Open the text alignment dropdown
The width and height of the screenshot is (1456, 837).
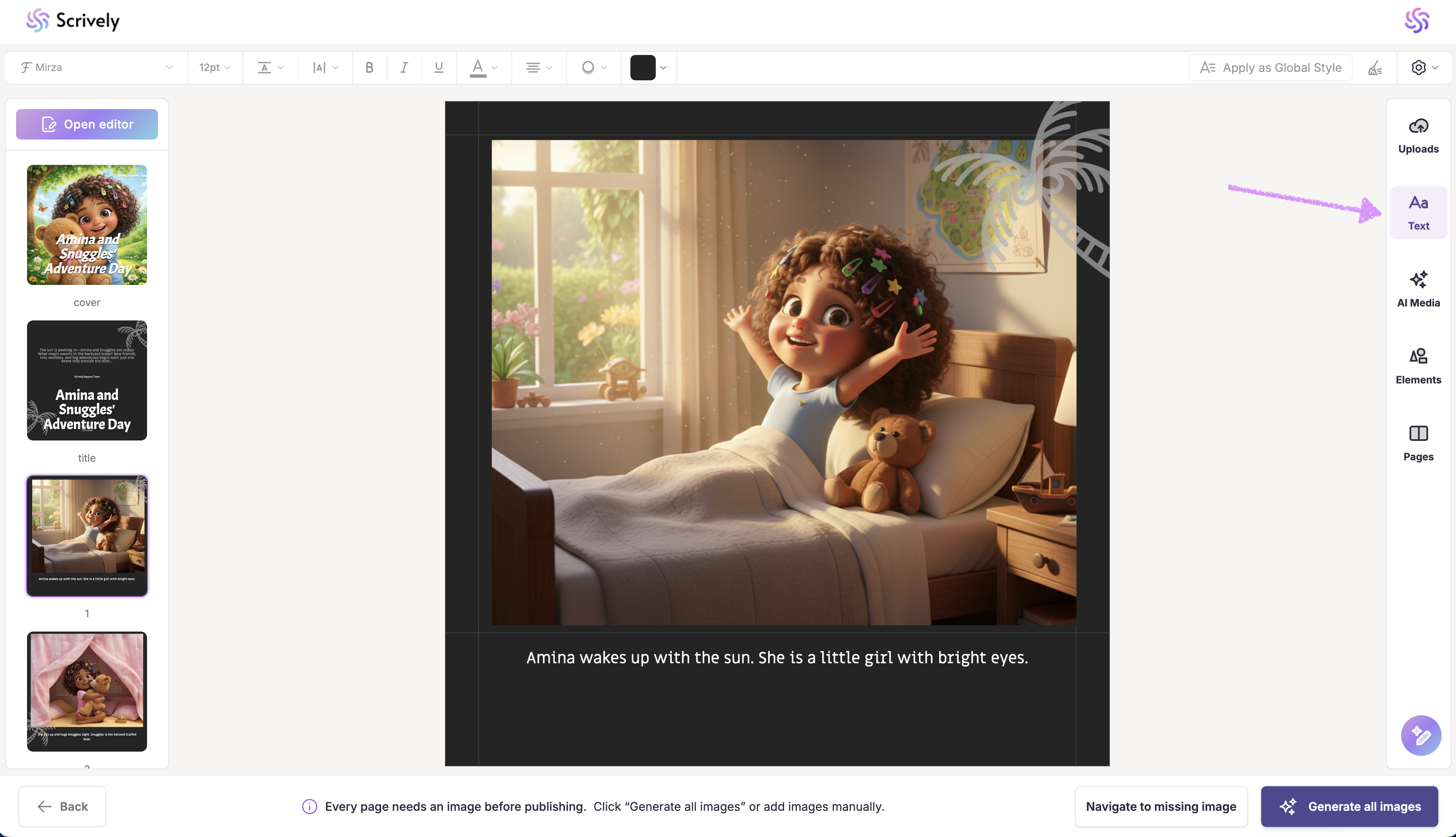538,68
